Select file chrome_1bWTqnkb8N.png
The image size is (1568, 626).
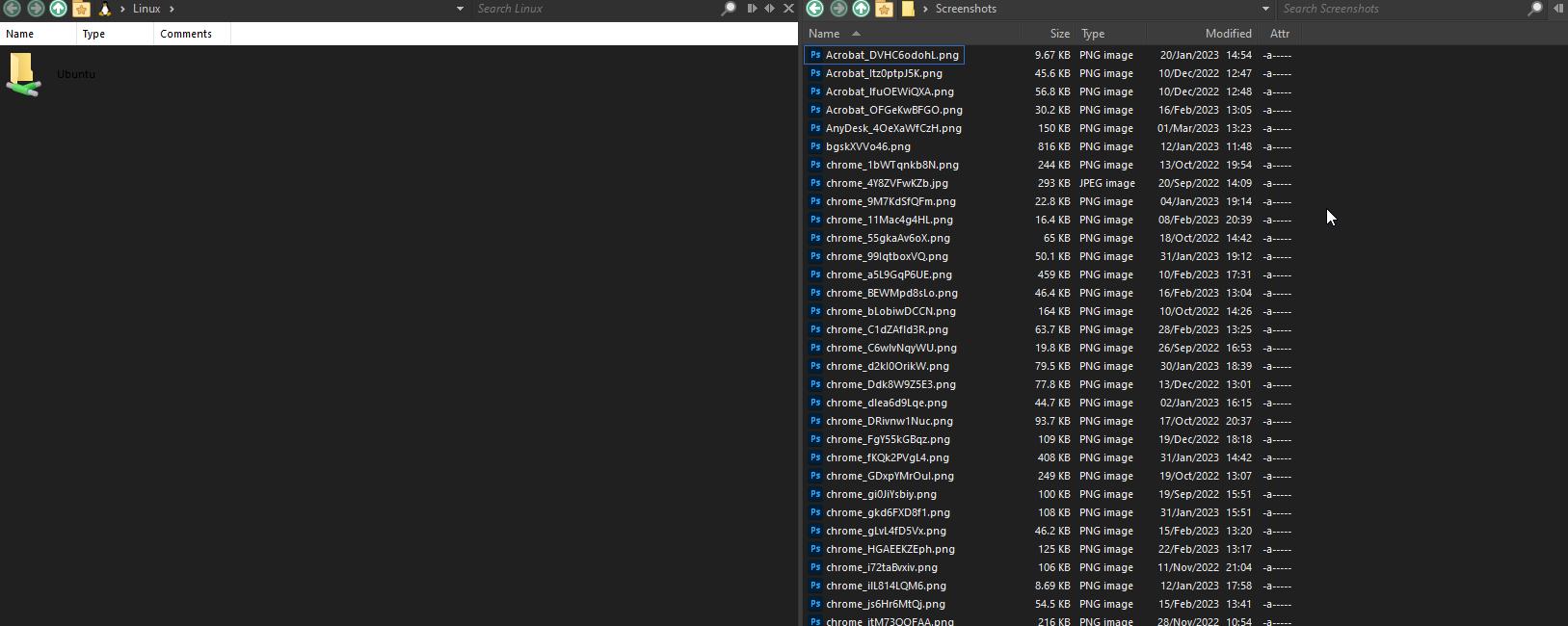pyautogui.click(x=892, y=165)
